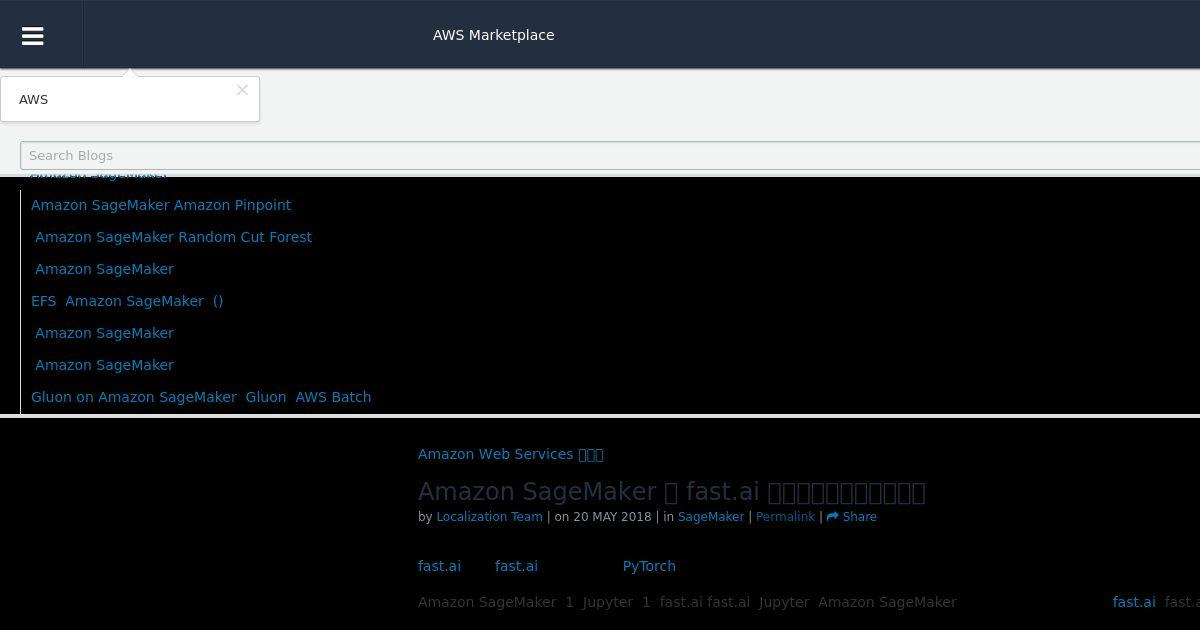Follow the PyTorch link in article

(x=649, y=566)
